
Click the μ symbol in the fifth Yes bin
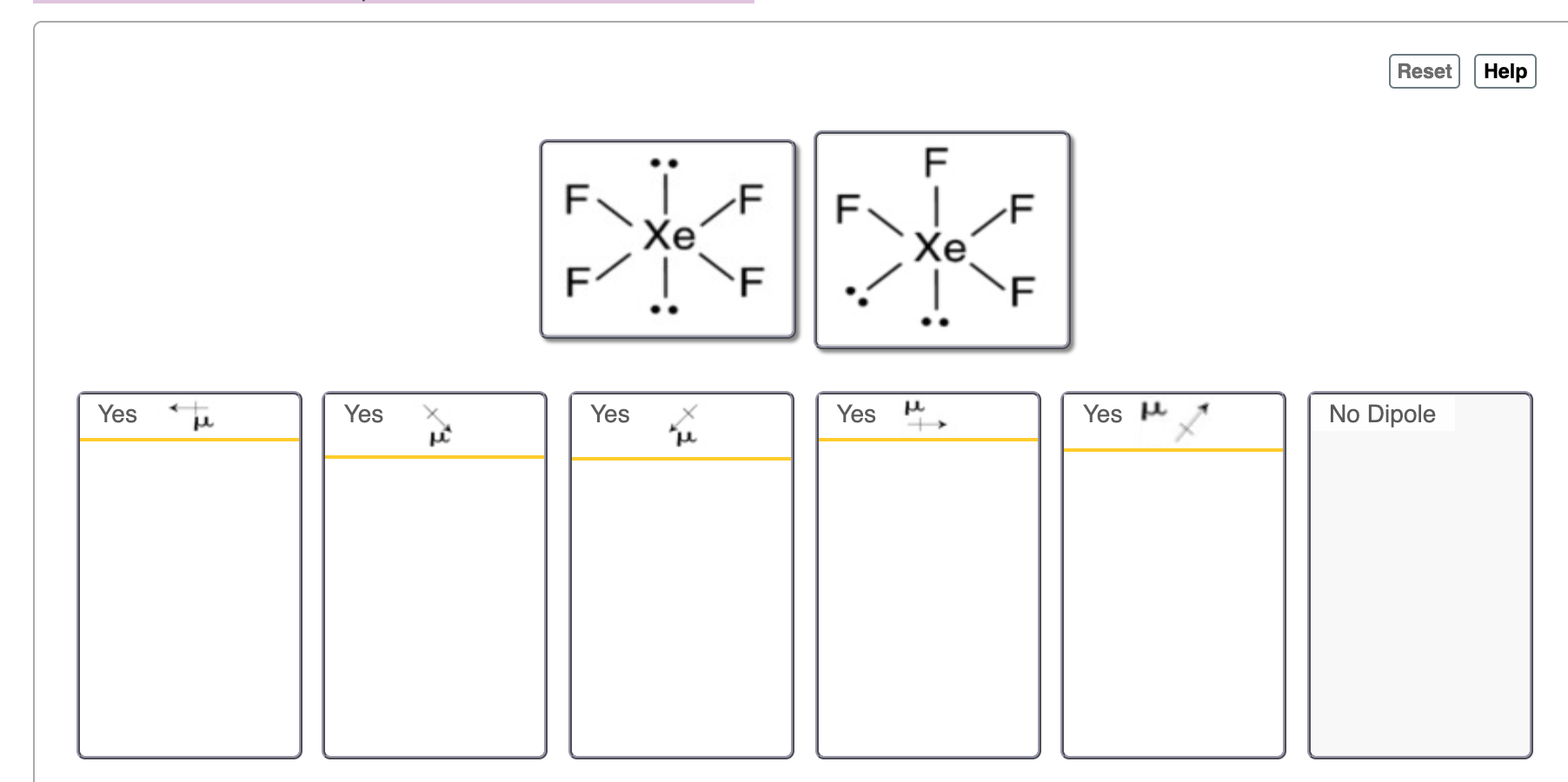pyautogui.click(x=1151, y=408)
